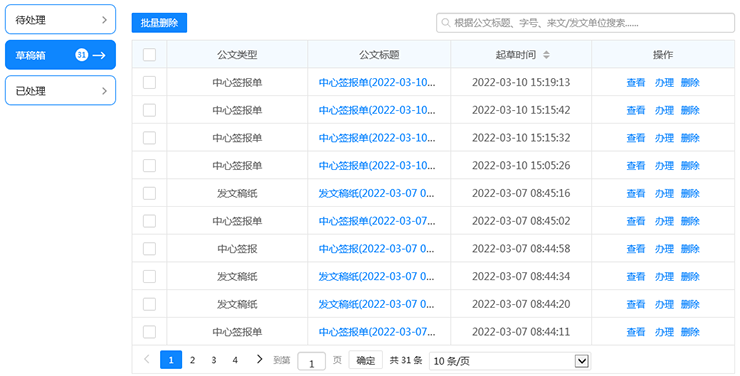Image resolution: width=740 pixels, height=376 pixels.
Task: Click 删除 for the 15:15:32 row
Action: tap(690, 138)
